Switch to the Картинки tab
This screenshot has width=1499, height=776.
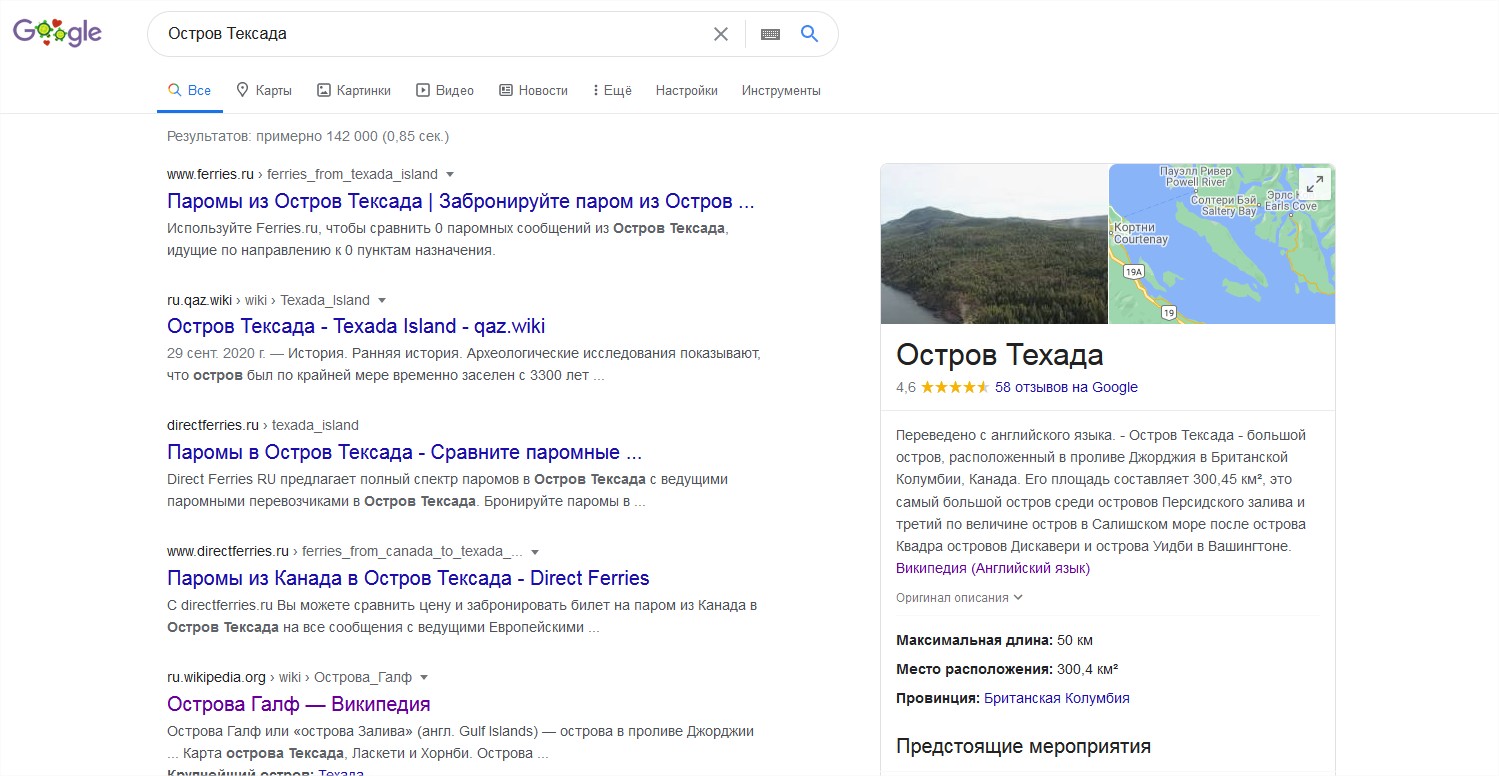tap(354, 90)
